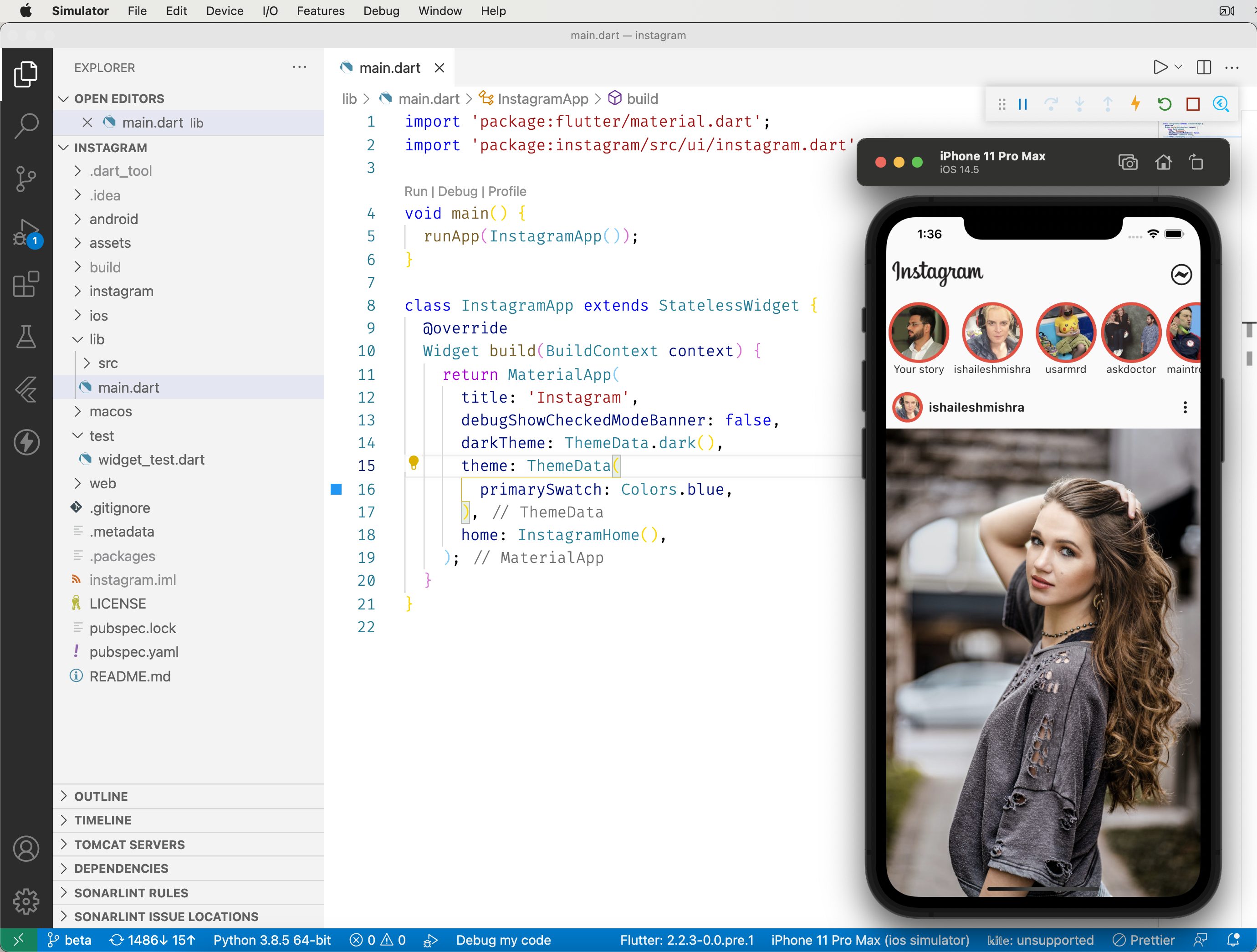The image size is (1257, 952).
Task: Open the Search view in activity bar
Action: pyautogui.click(x=26, y=126)
